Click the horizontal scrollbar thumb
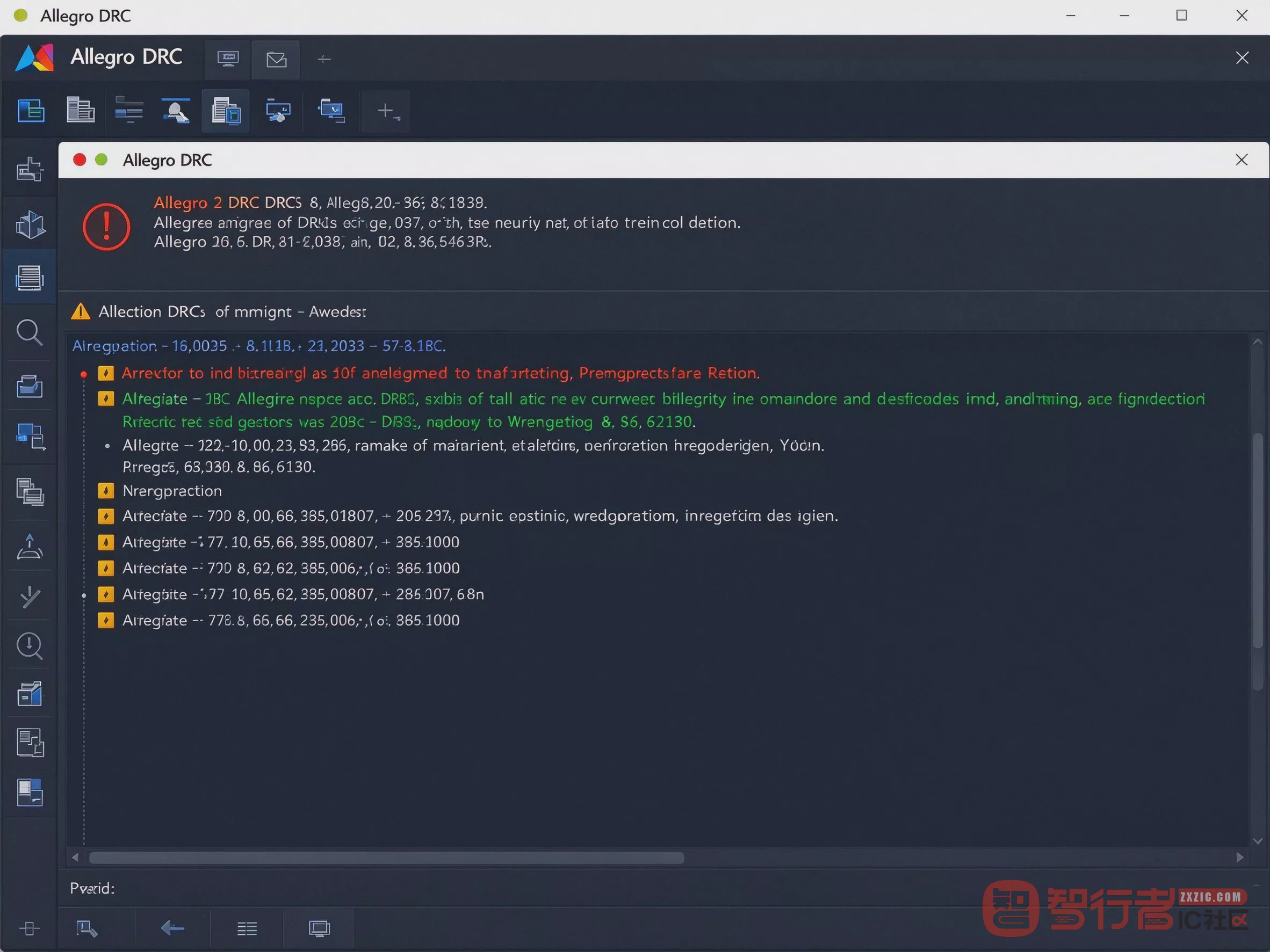This screenshot has width=1270, height=952. [386, 858]
